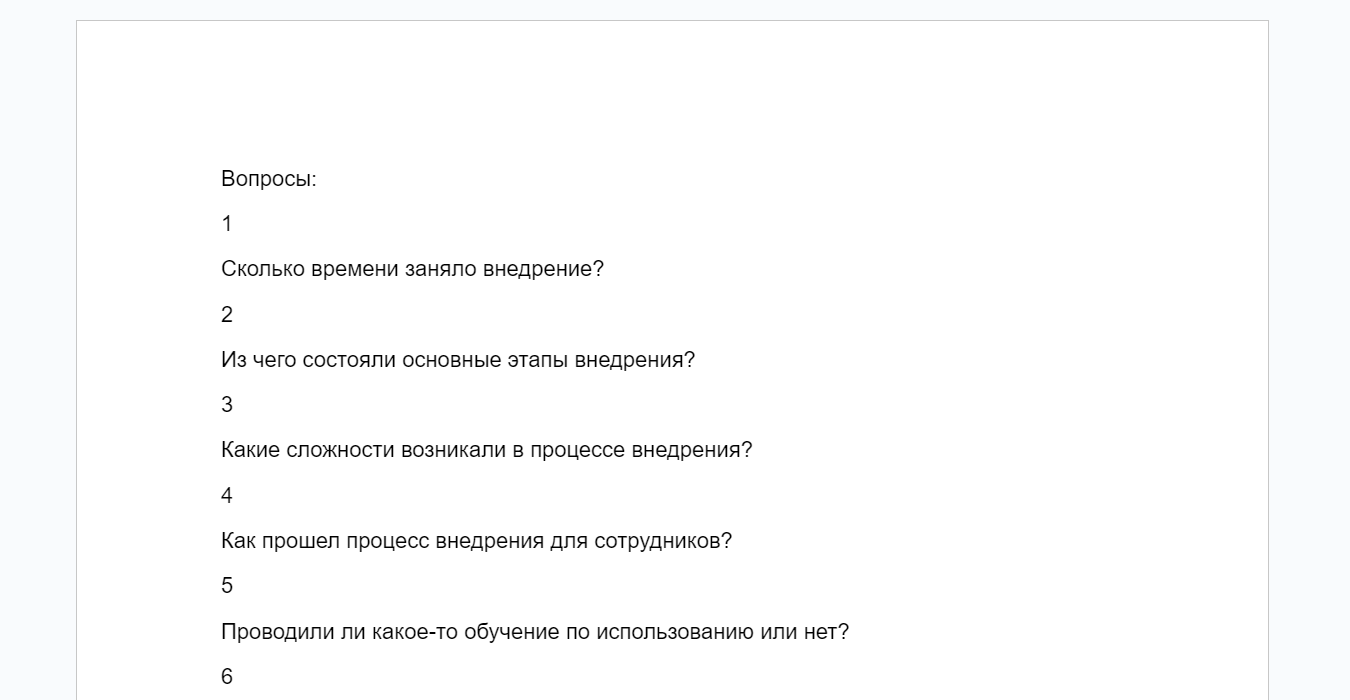Screen dimensions: 1350x700
Task: Click the line "Из чего состояли основные этапы внедрения?"
Action: [458, 360]
